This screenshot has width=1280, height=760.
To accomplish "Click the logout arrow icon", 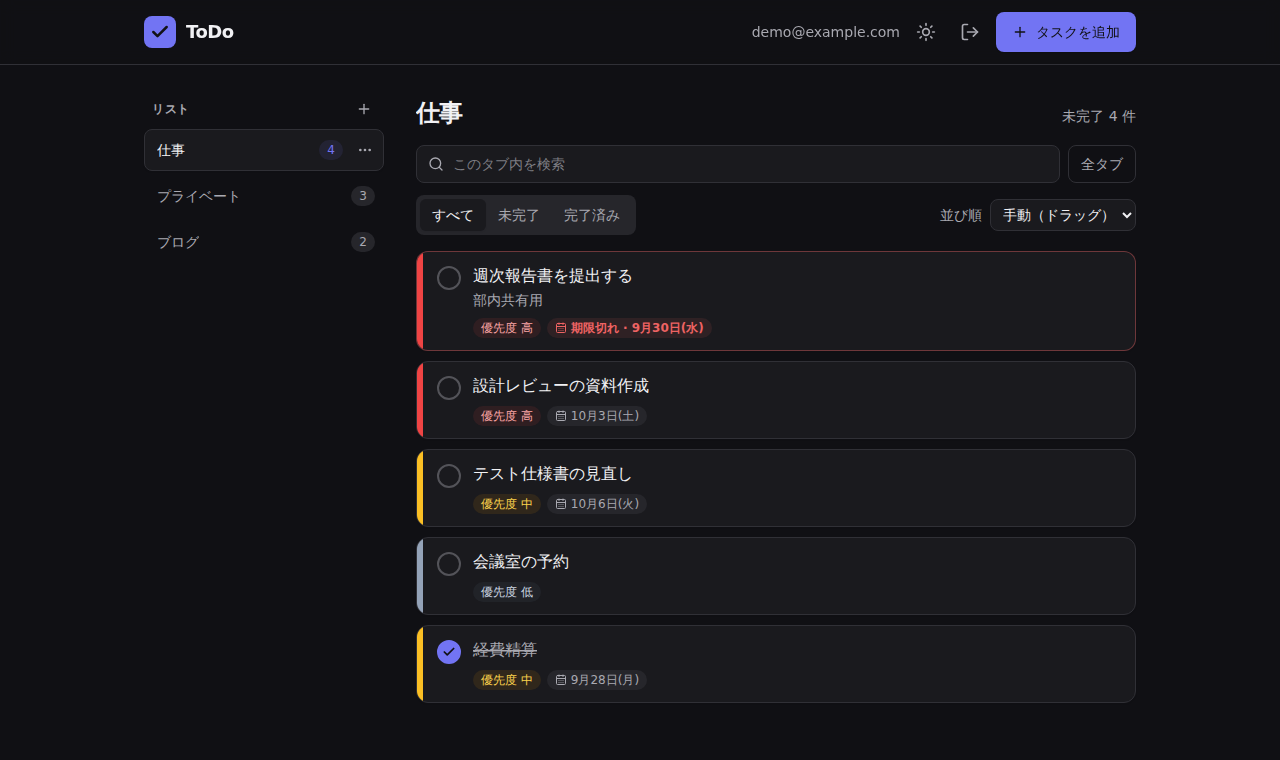I will [970, 32].
